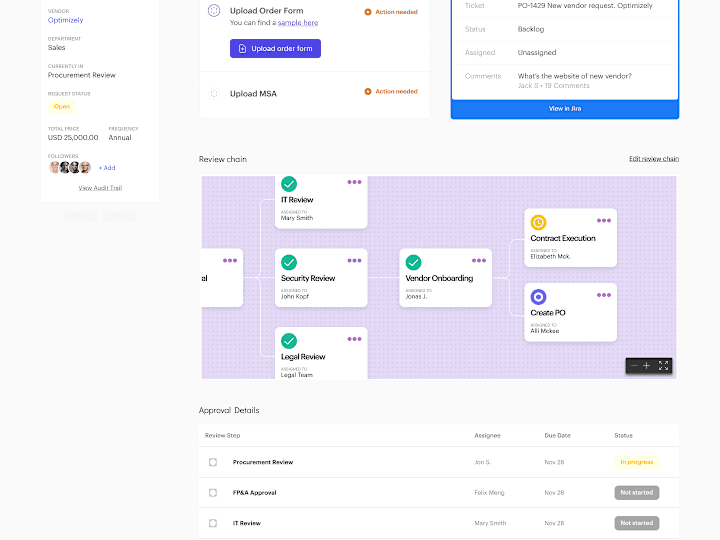
Task: Check the IT Review row checkbox
Action: coord(213,523)
